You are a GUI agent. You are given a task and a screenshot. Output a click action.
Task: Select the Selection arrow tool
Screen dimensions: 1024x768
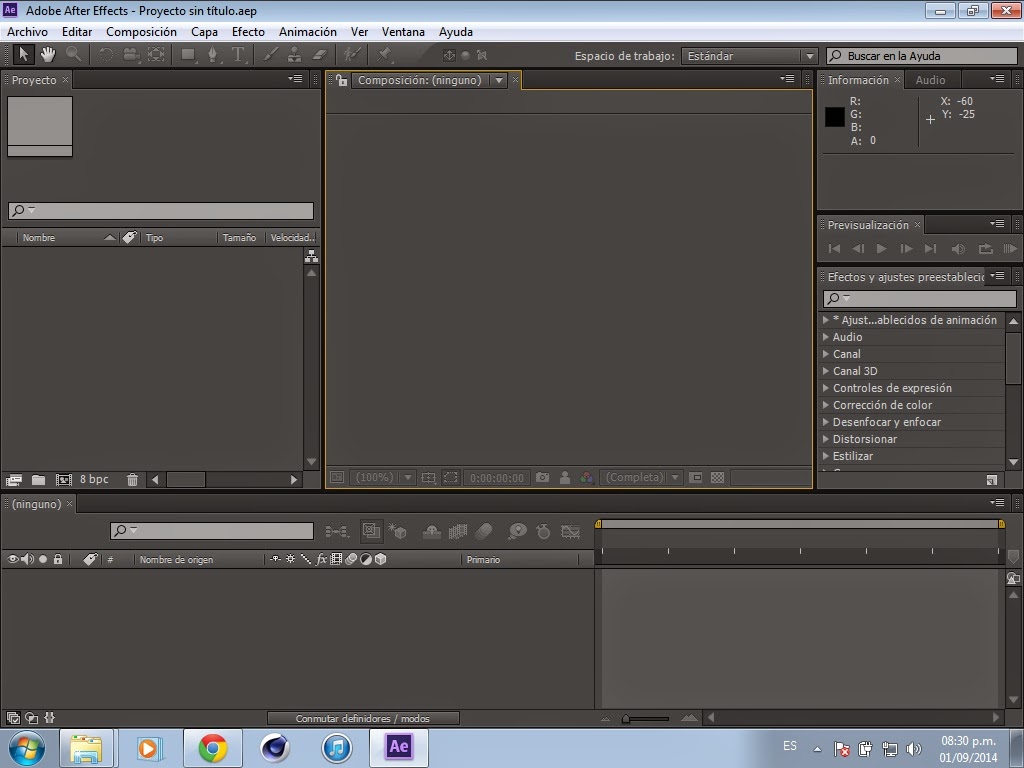[x=24, y=55]
